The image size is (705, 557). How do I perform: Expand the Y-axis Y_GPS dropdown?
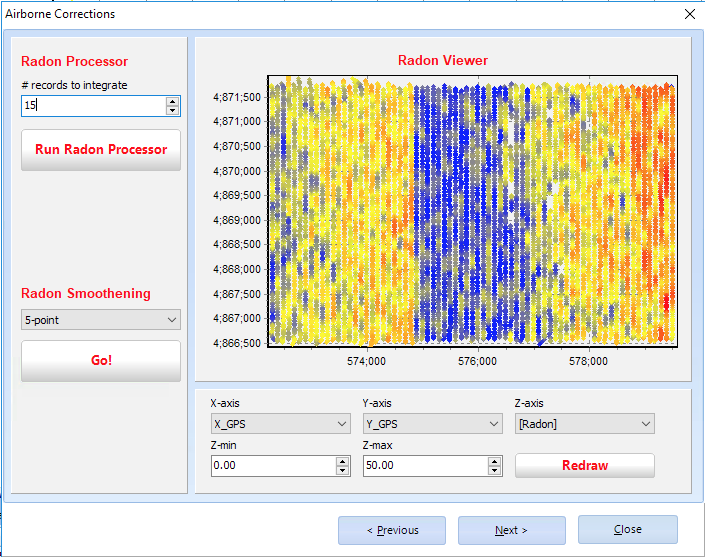pos(432,424)
